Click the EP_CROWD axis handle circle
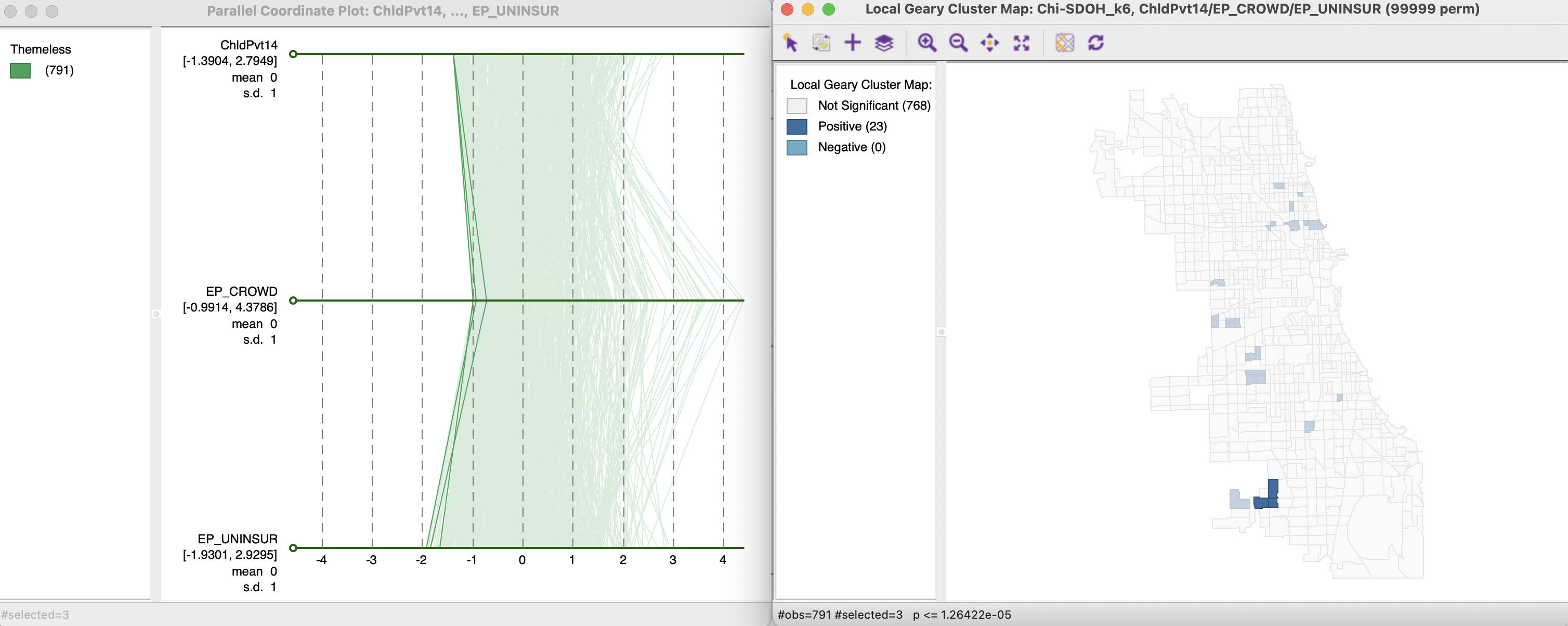1568x626 pixels. tap(293, 300)
